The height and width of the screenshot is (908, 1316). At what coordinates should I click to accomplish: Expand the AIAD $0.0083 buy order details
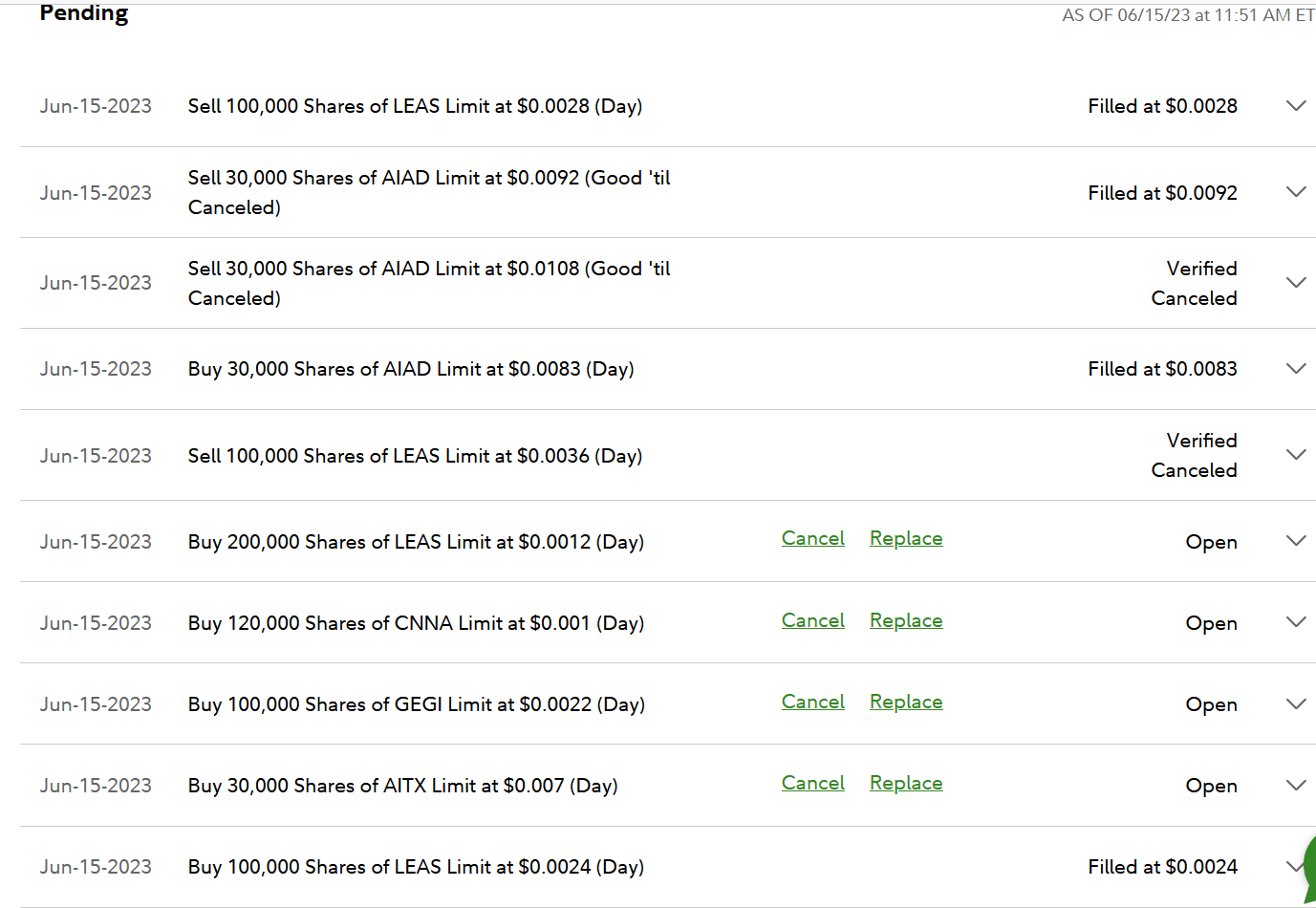coord(1296,369)
